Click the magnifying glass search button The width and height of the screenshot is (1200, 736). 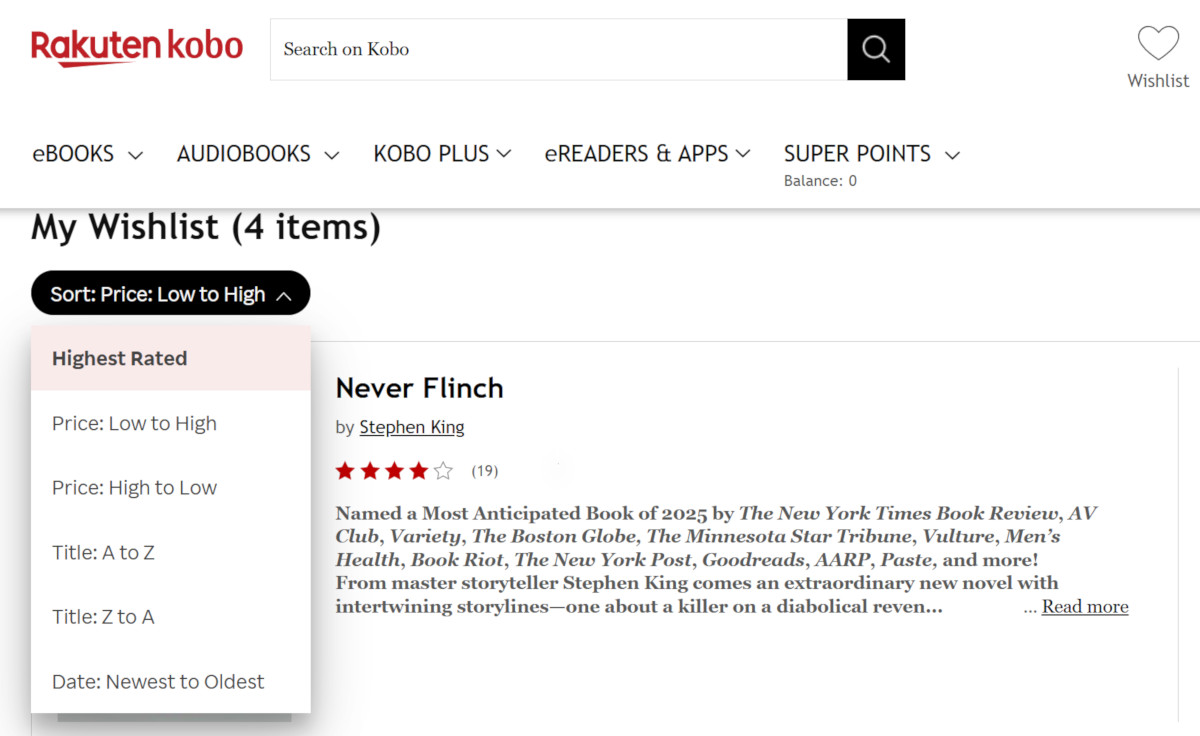tap(876, 49)
